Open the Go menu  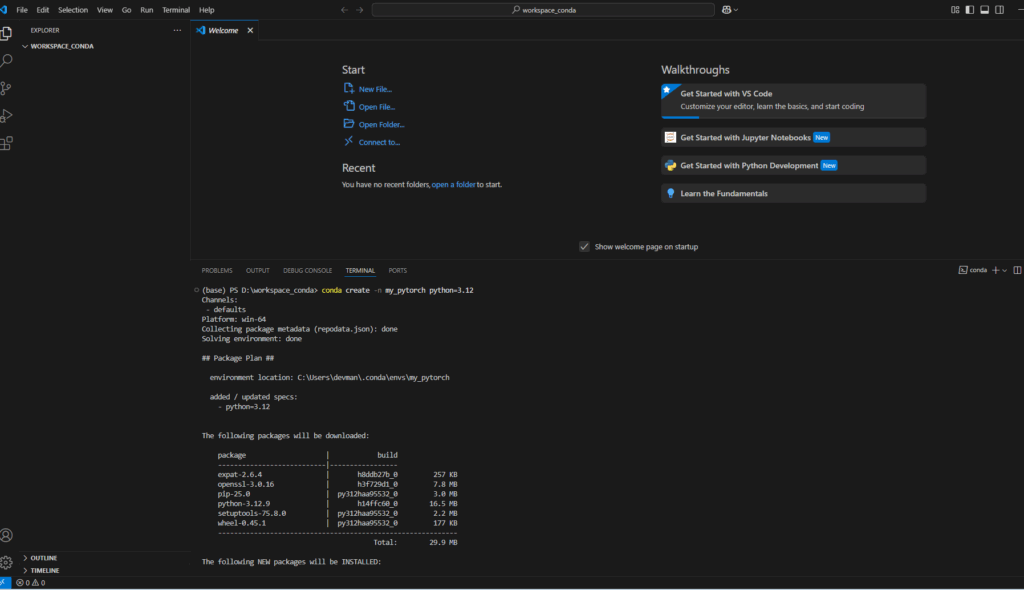[x=127, y=10]
